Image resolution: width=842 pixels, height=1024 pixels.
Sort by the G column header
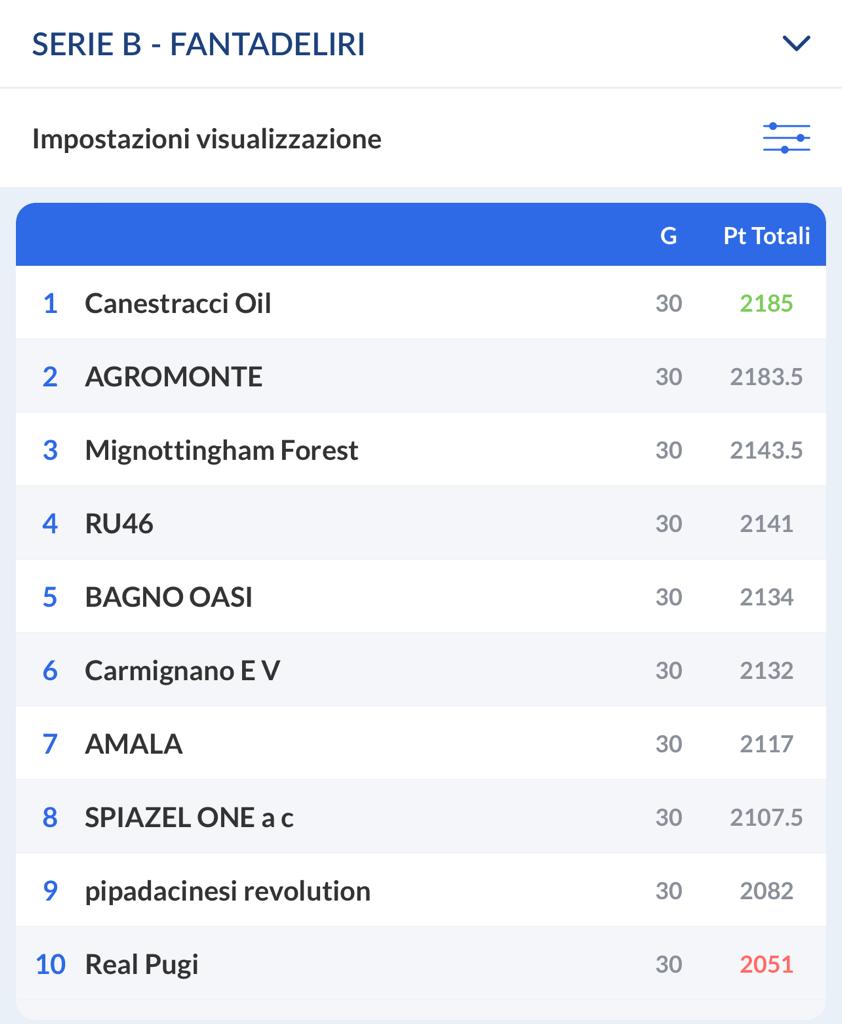point(668,235)
